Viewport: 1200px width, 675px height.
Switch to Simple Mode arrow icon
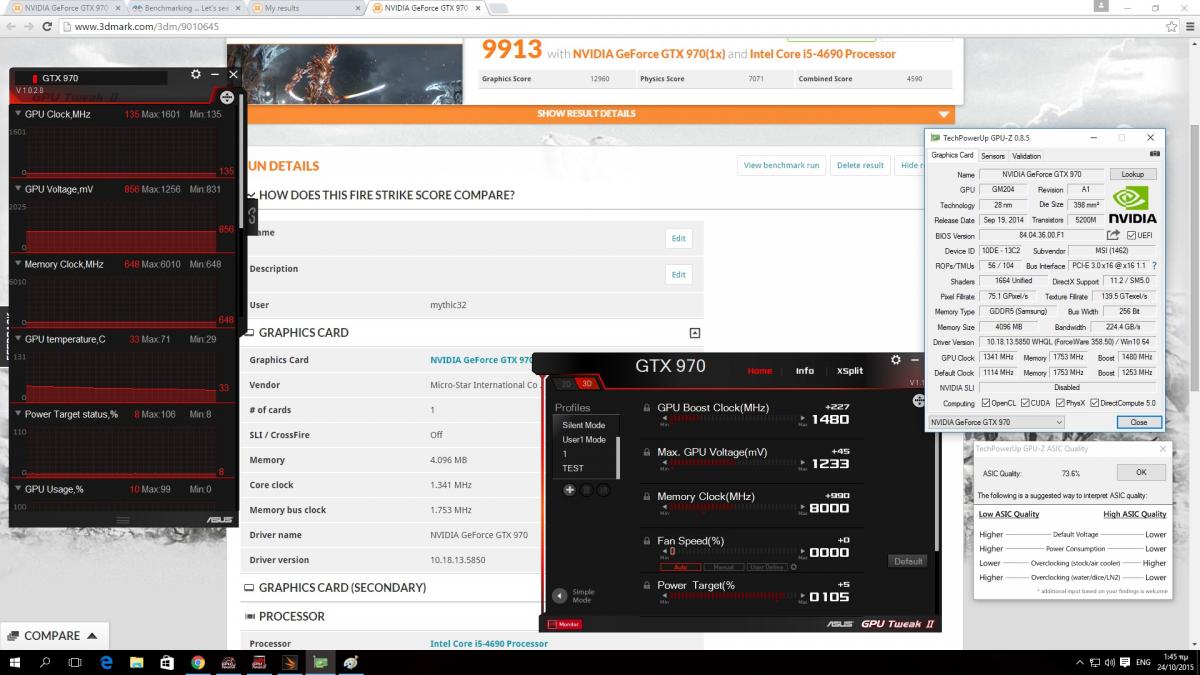tap(560, 596)
